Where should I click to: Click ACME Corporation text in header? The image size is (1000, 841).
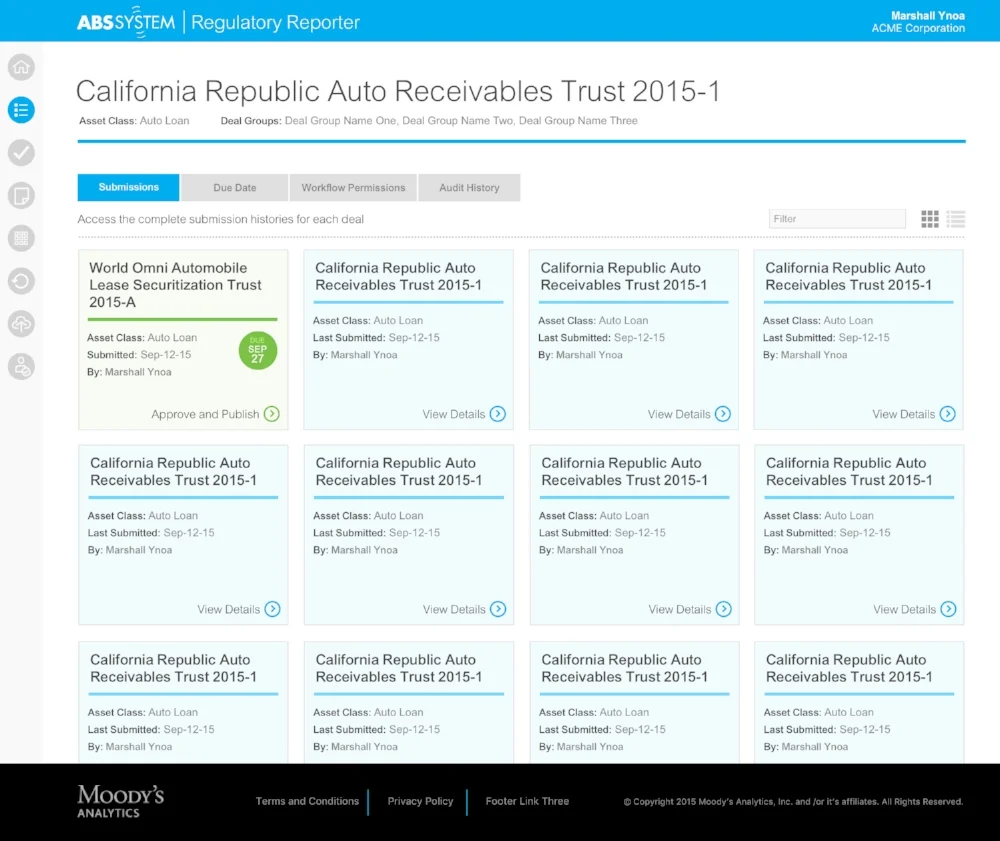918,28
